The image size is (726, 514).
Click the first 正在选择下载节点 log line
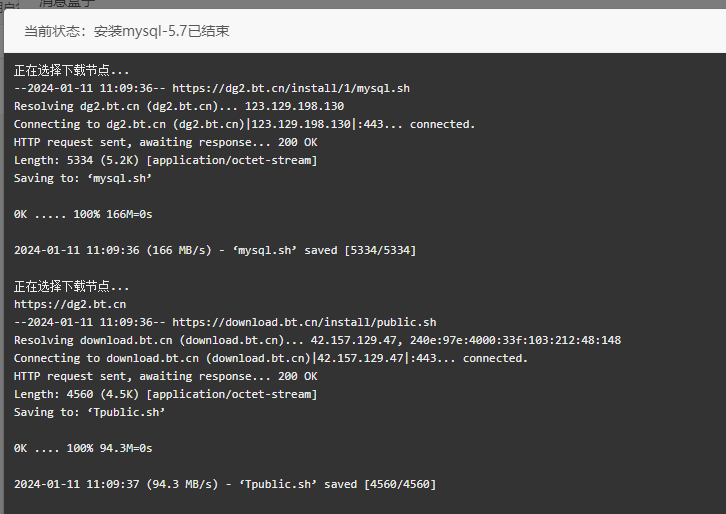[71, 70]
